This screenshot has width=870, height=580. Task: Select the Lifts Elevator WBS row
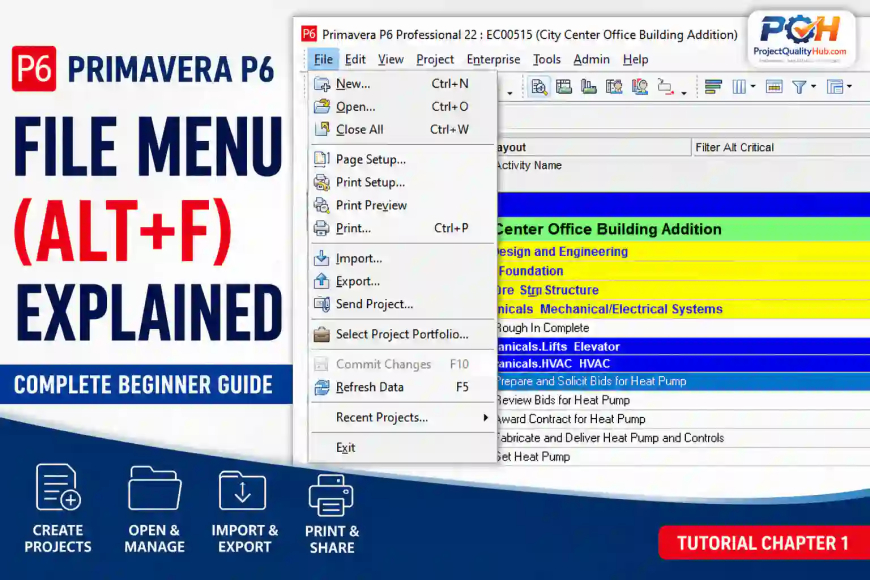pos(683,346)
